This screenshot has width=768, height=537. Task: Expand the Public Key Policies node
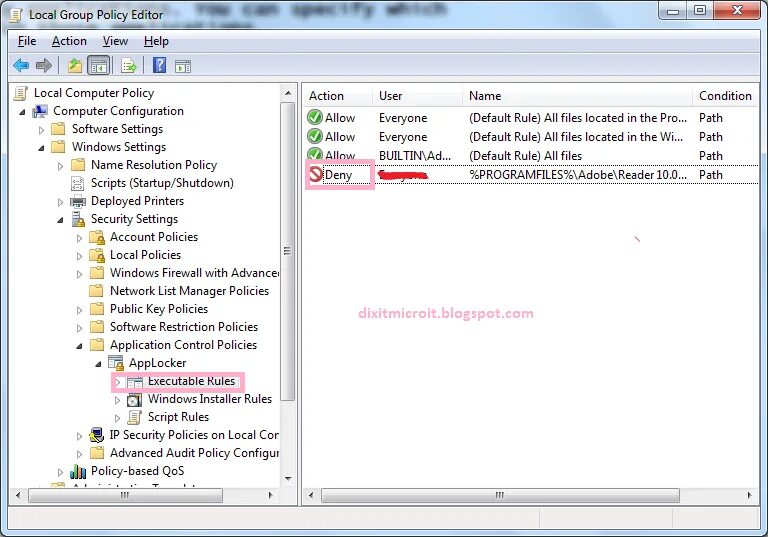point(79,310)
